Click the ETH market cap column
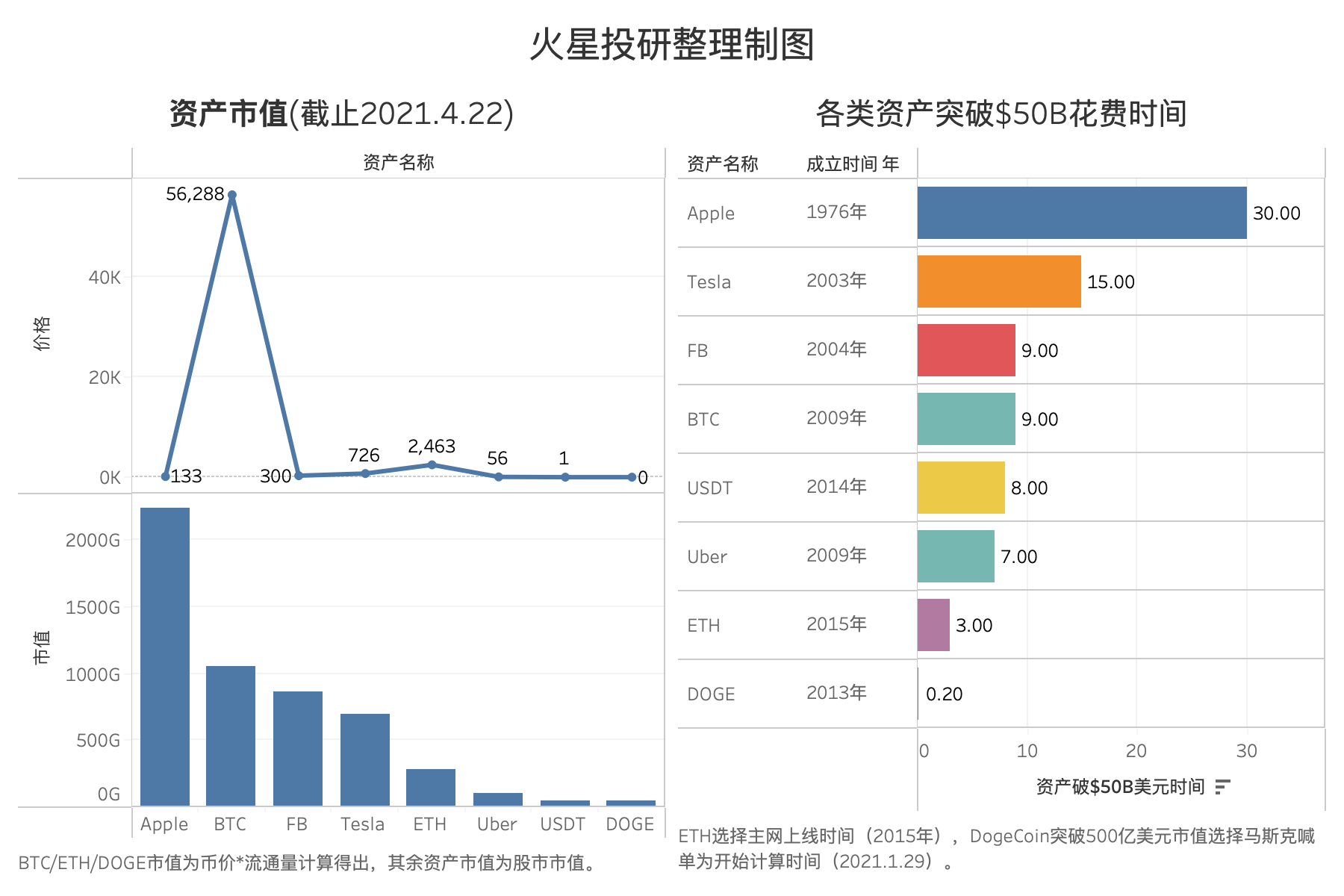The height and width of the screenshot is (896, 1344). pyautogui.click(x=431, y=788)
